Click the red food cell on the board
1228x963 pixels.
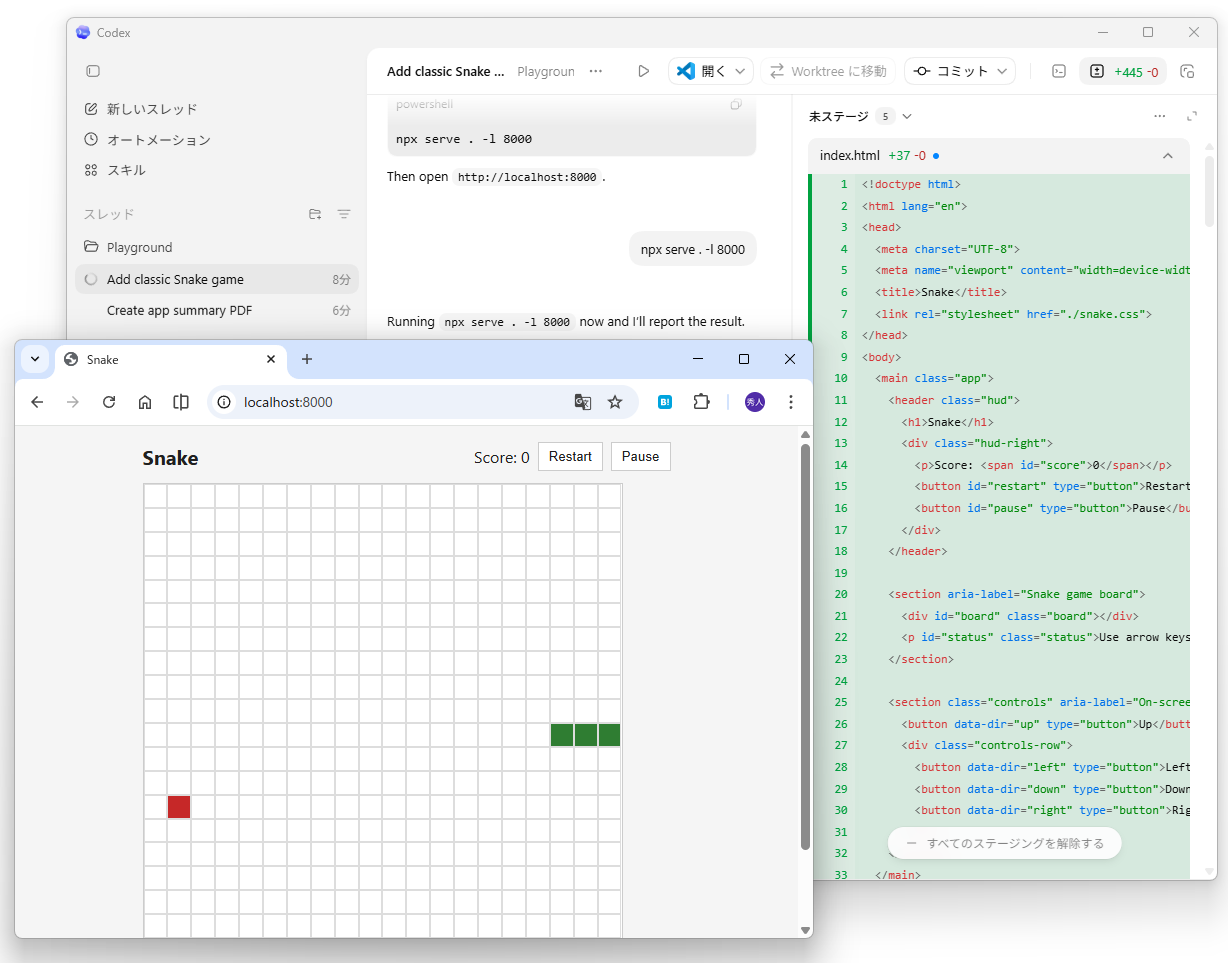(179, 806)
